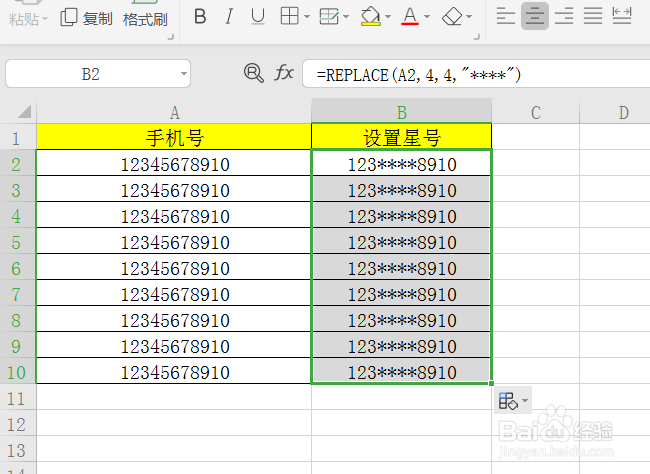This screenshot has height=474, width=650.
Task: Click the eraser clear icon
Action: pos(452,17)
